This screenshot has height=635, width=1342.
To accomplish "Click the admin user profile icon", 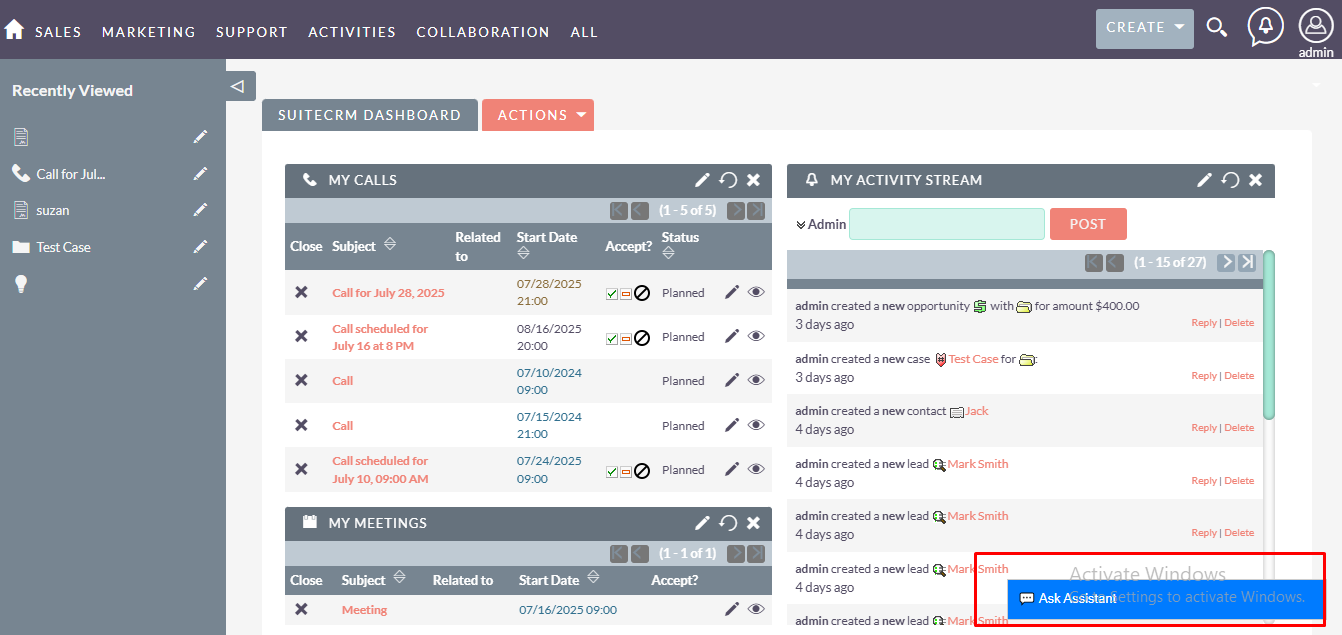I will point(1316,26).
